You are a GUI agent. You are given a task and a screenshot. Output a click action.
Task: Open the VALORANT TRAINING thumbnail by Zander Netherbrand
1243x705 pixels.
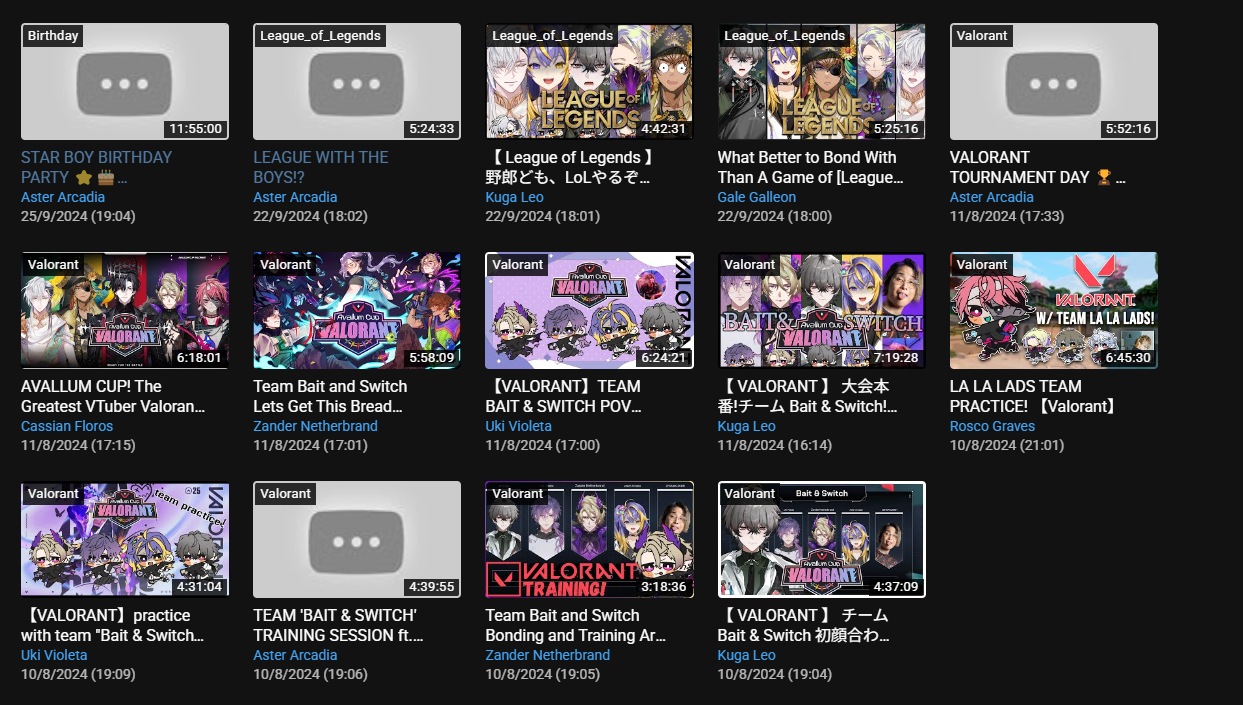(x=589, y=539)
